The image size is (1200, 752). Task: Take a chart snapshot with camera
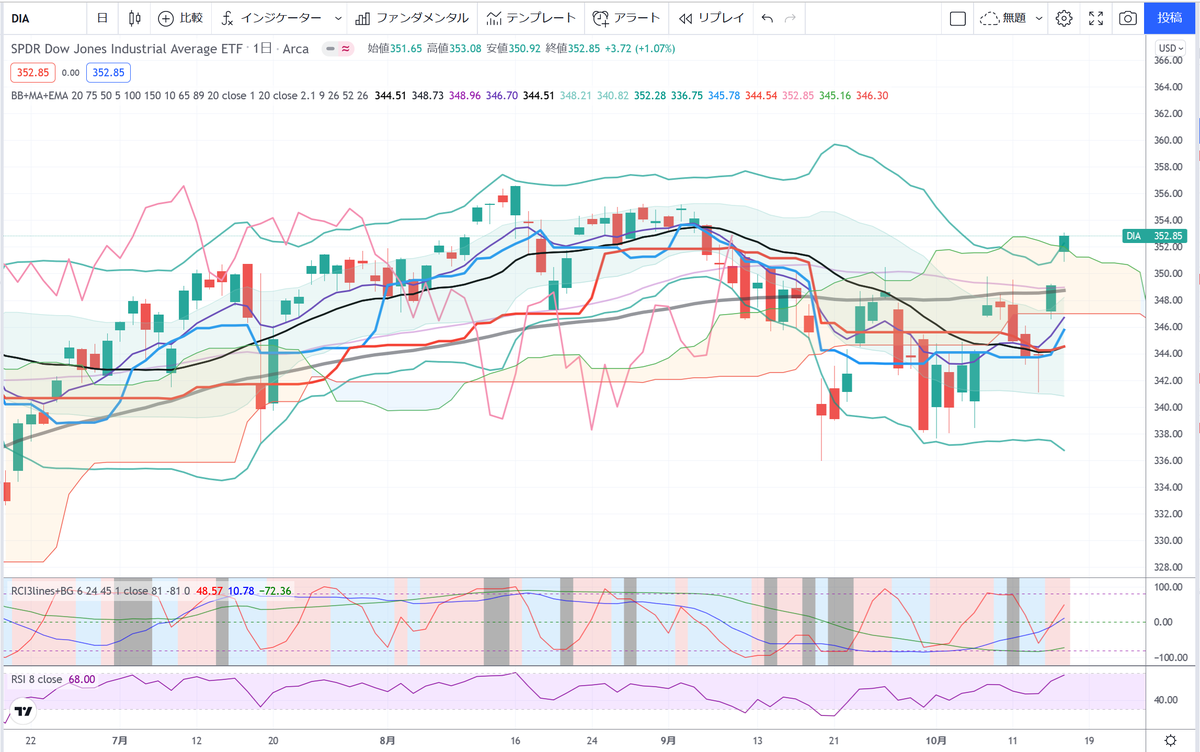1128,18
